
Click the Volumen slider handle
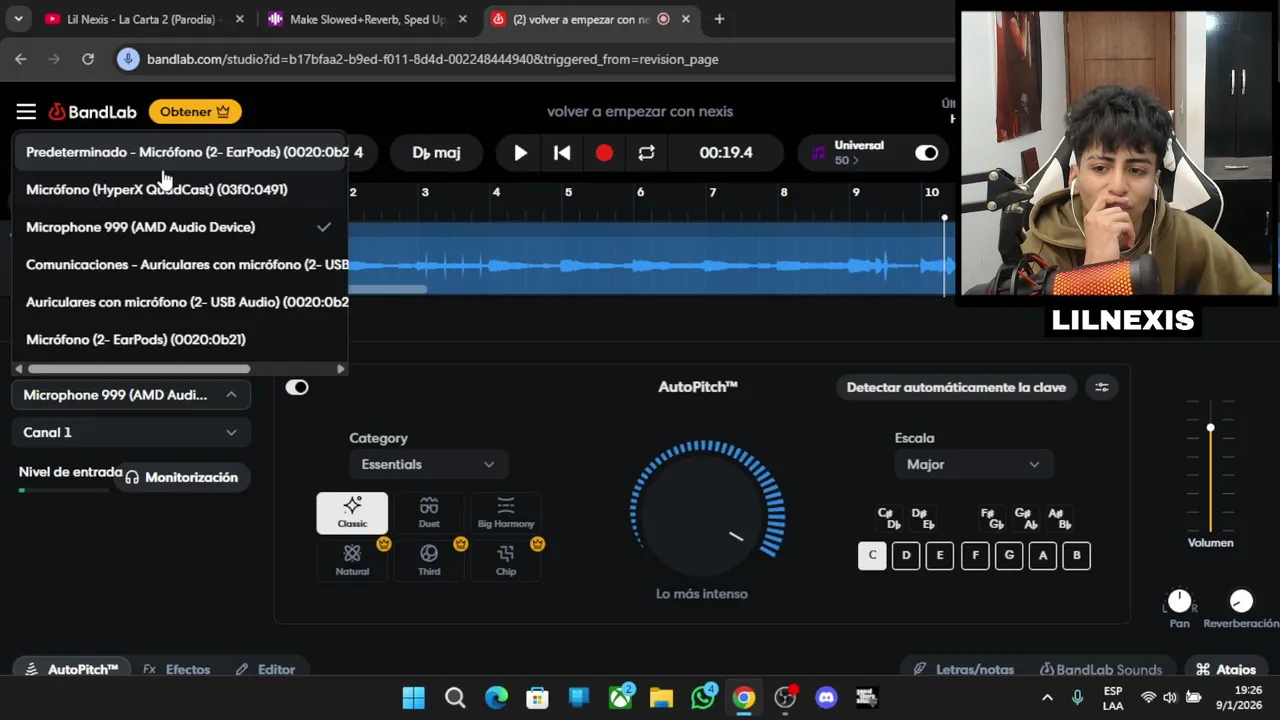click(x=1210, y=428)
